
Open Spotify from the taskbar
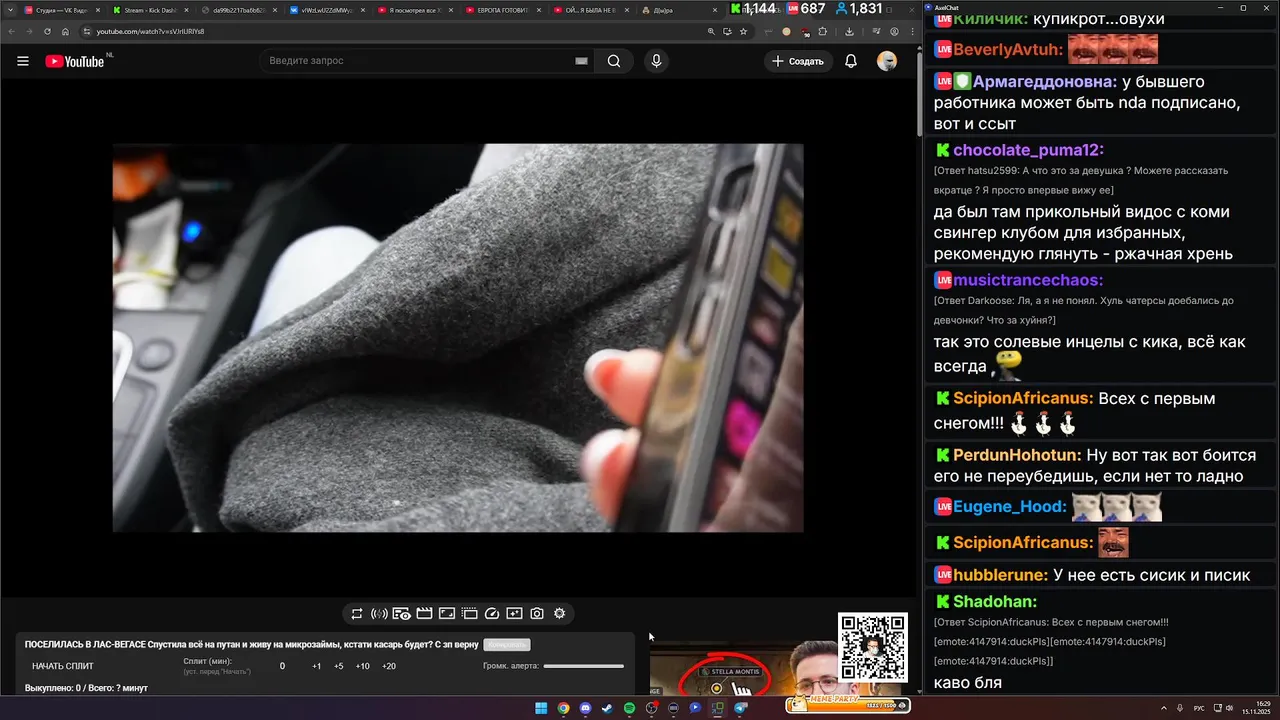pyautogui.click(x=629, y=708)
